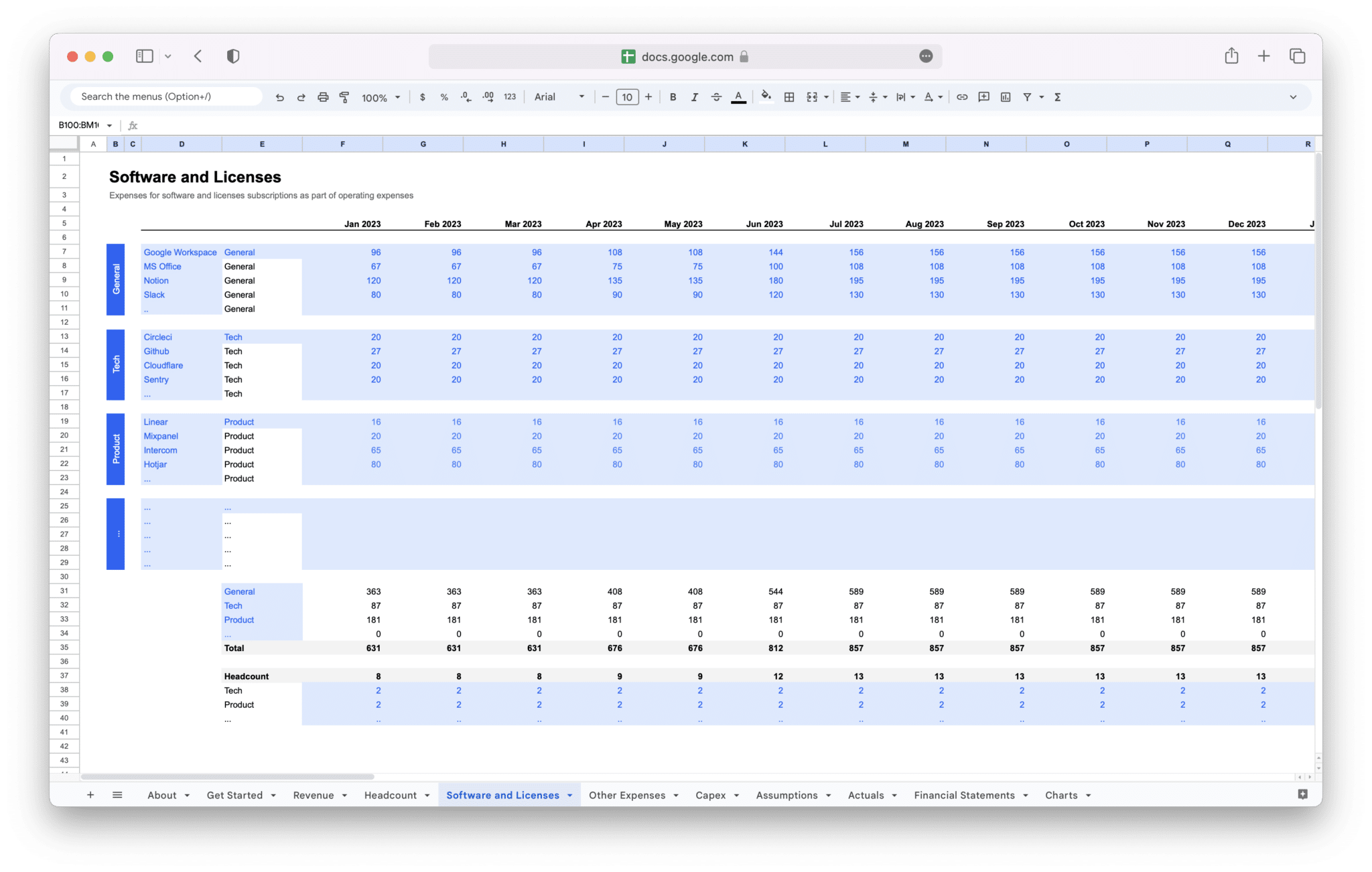The image size is (1372, 872).
Task: Switch to the Revenue sheet tab
Action: click(x=314, y=795)
